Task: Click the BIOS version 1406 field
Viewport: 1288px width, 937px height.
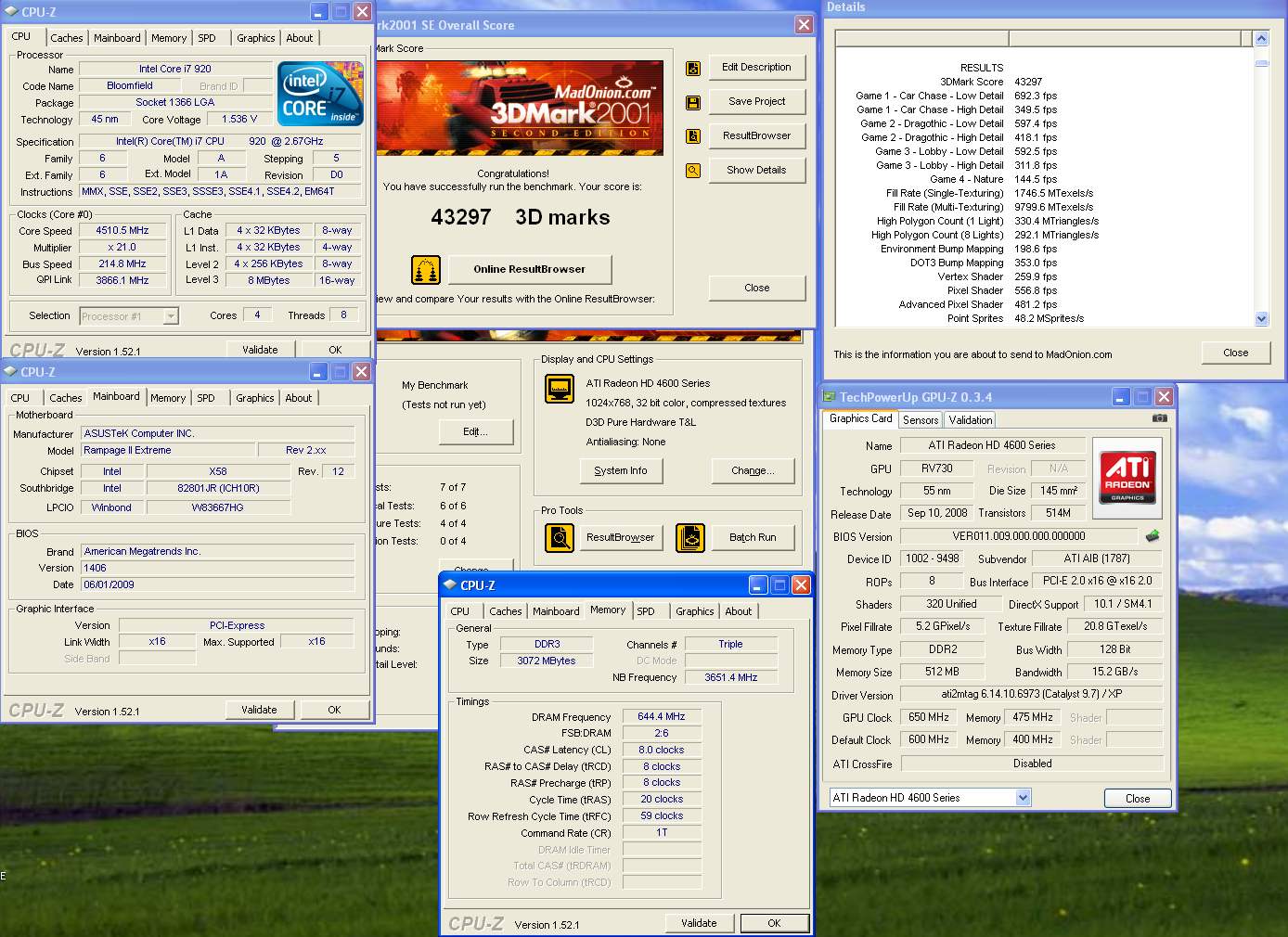Action: [x=218, y=569]
